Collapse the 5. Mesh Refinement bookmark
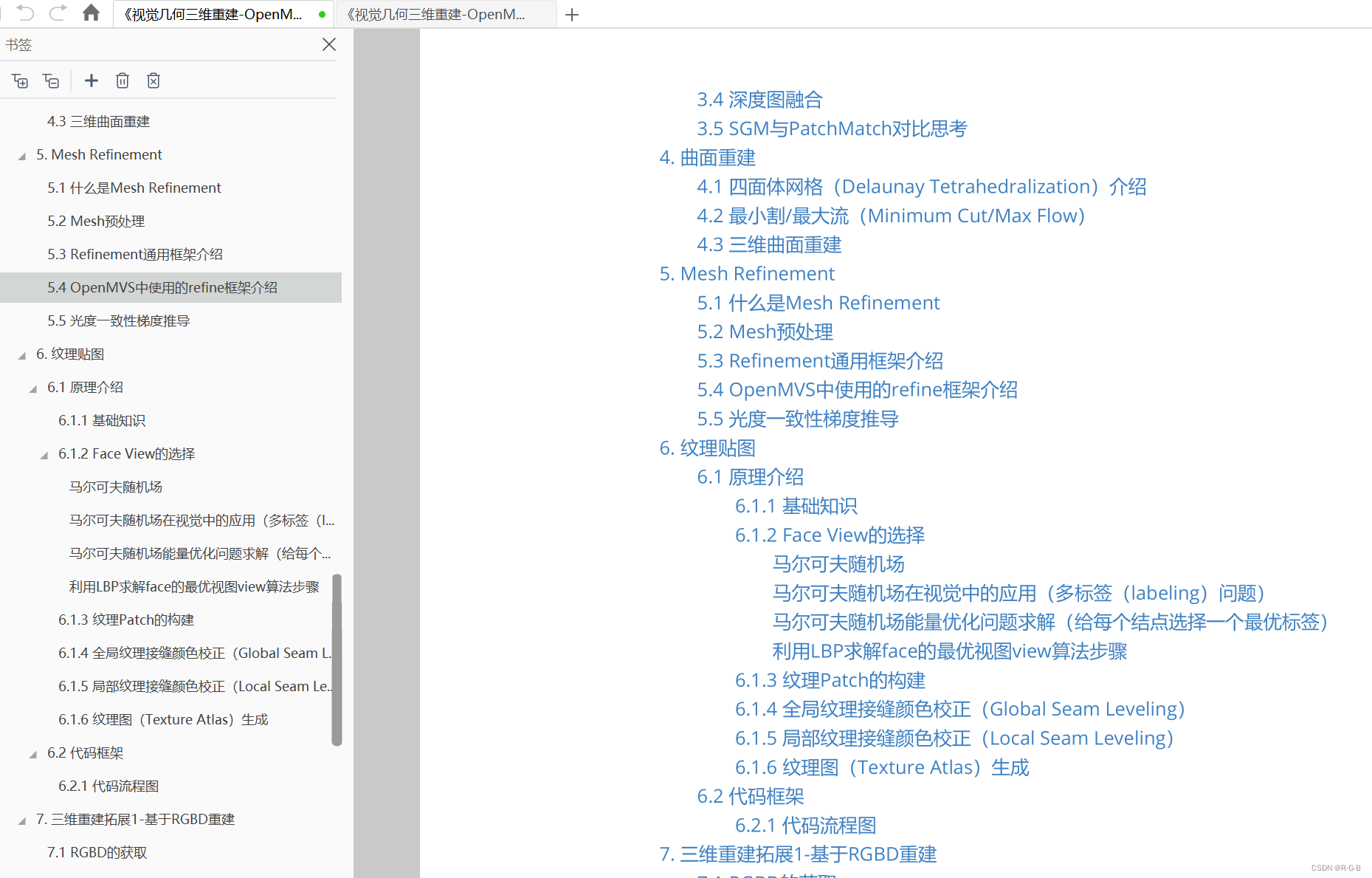Screen dimensions: 1372x878 (x=22, y=156)
